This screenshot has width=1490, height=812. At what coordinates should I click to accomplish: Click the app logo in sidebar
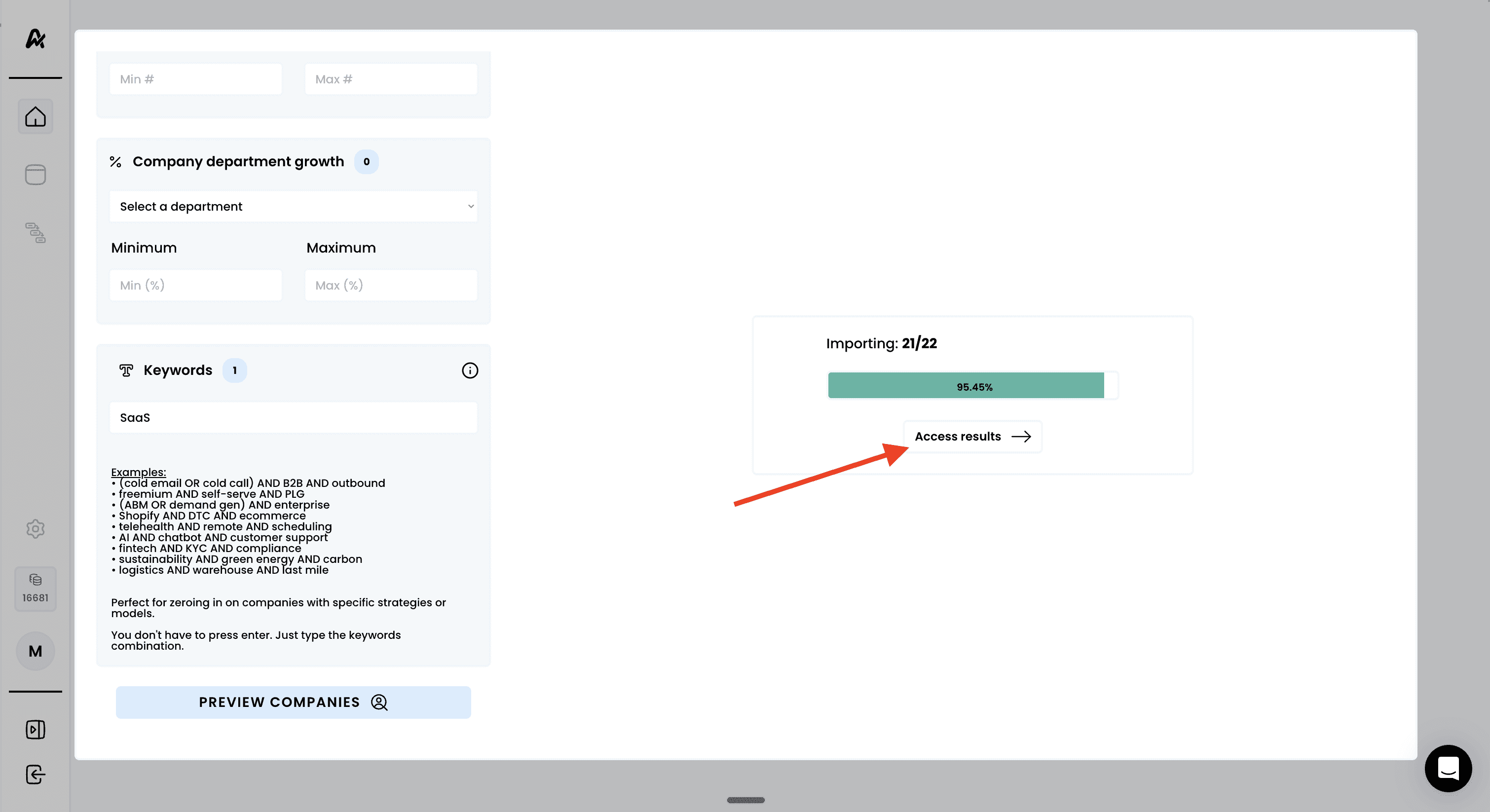tap(36, 39)
